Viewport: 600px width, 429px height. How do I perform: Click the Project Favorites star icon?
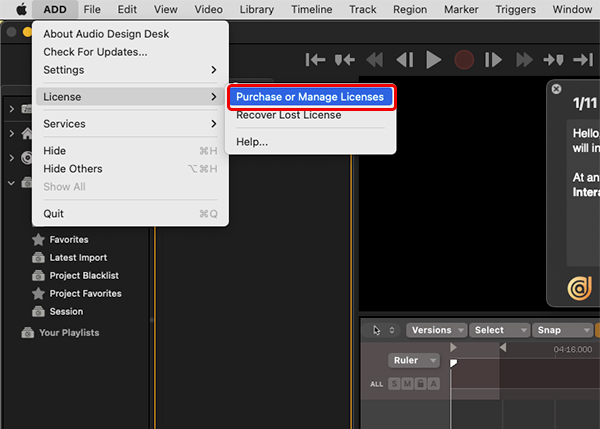38,294
